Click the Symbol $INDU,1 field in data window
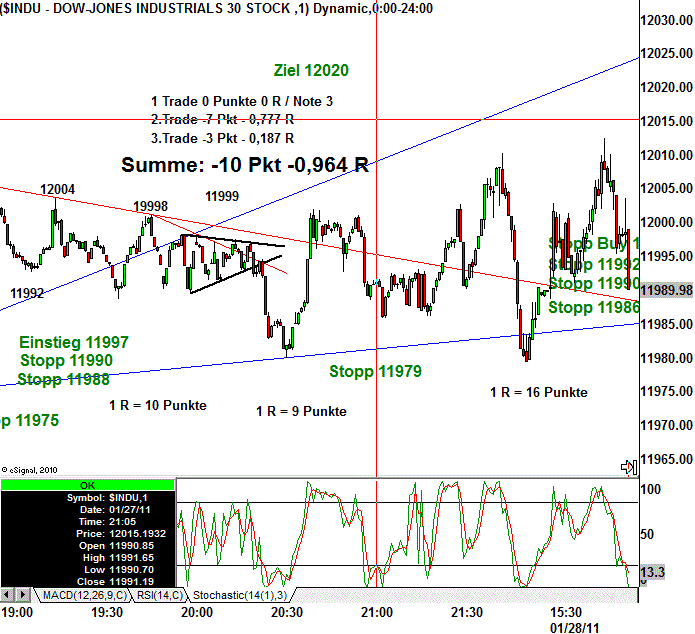 point(87,497)
